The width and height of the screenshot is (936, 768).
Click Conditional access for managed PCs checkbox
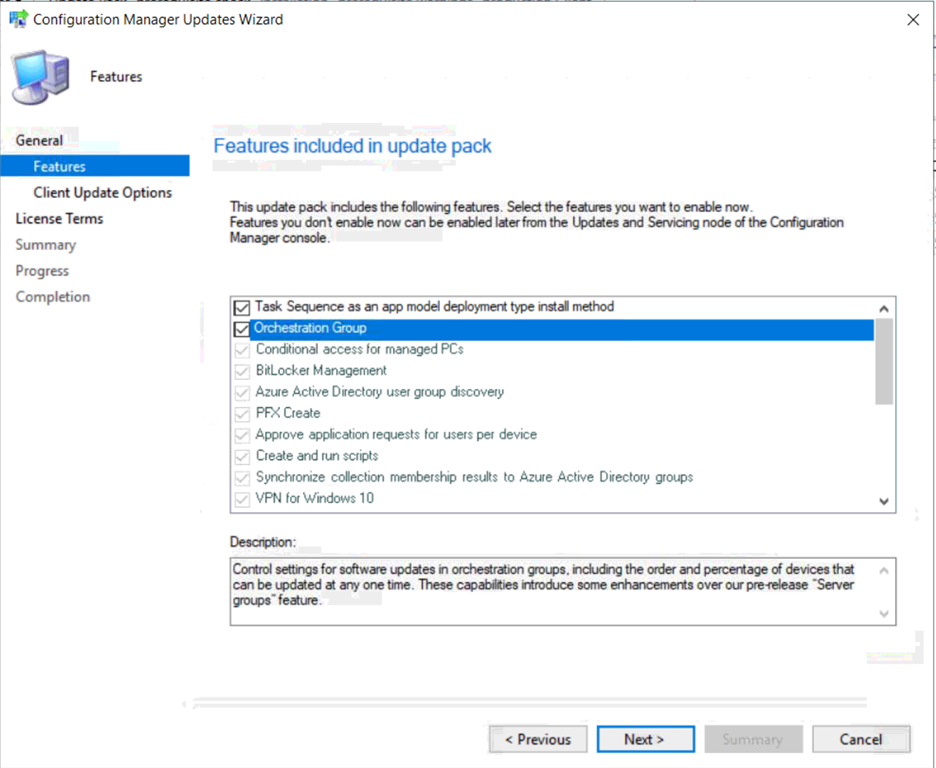(x=242, y=350)
